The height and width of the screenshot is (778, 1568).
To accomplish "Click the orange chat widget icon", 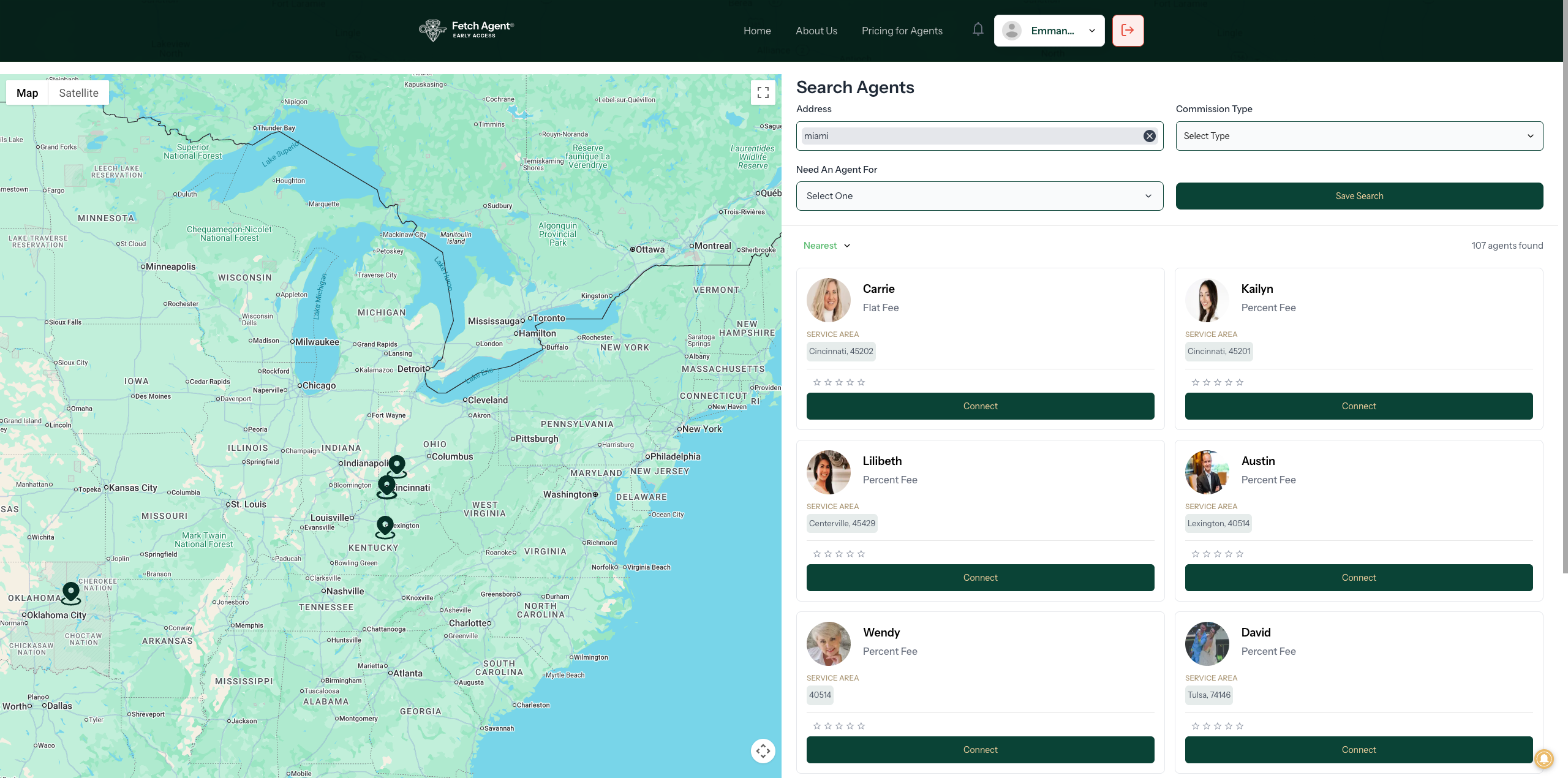I will point(1544,758).
